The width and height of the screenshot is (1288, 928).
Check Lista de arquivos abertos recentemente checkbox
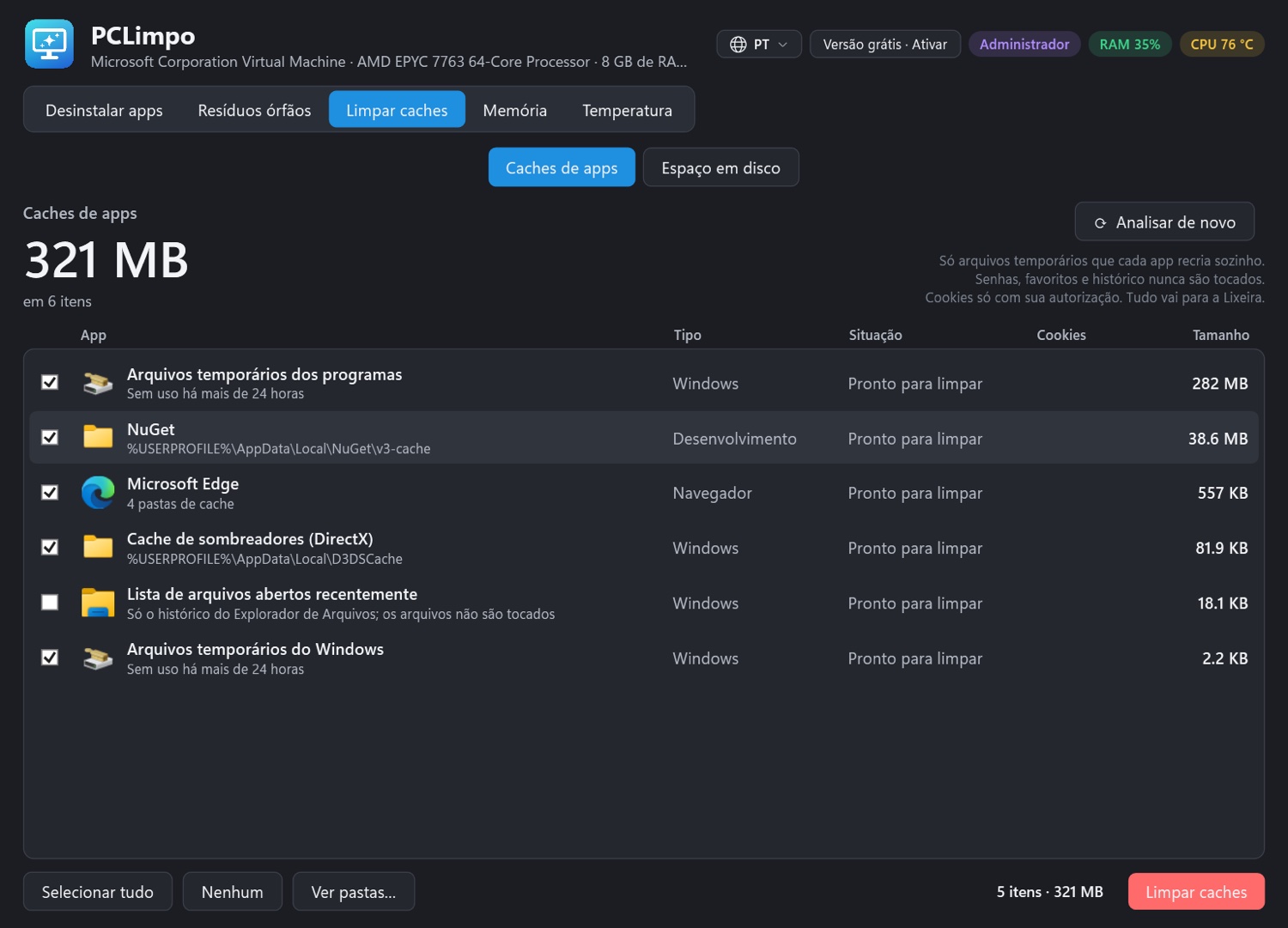click(50, 602)
